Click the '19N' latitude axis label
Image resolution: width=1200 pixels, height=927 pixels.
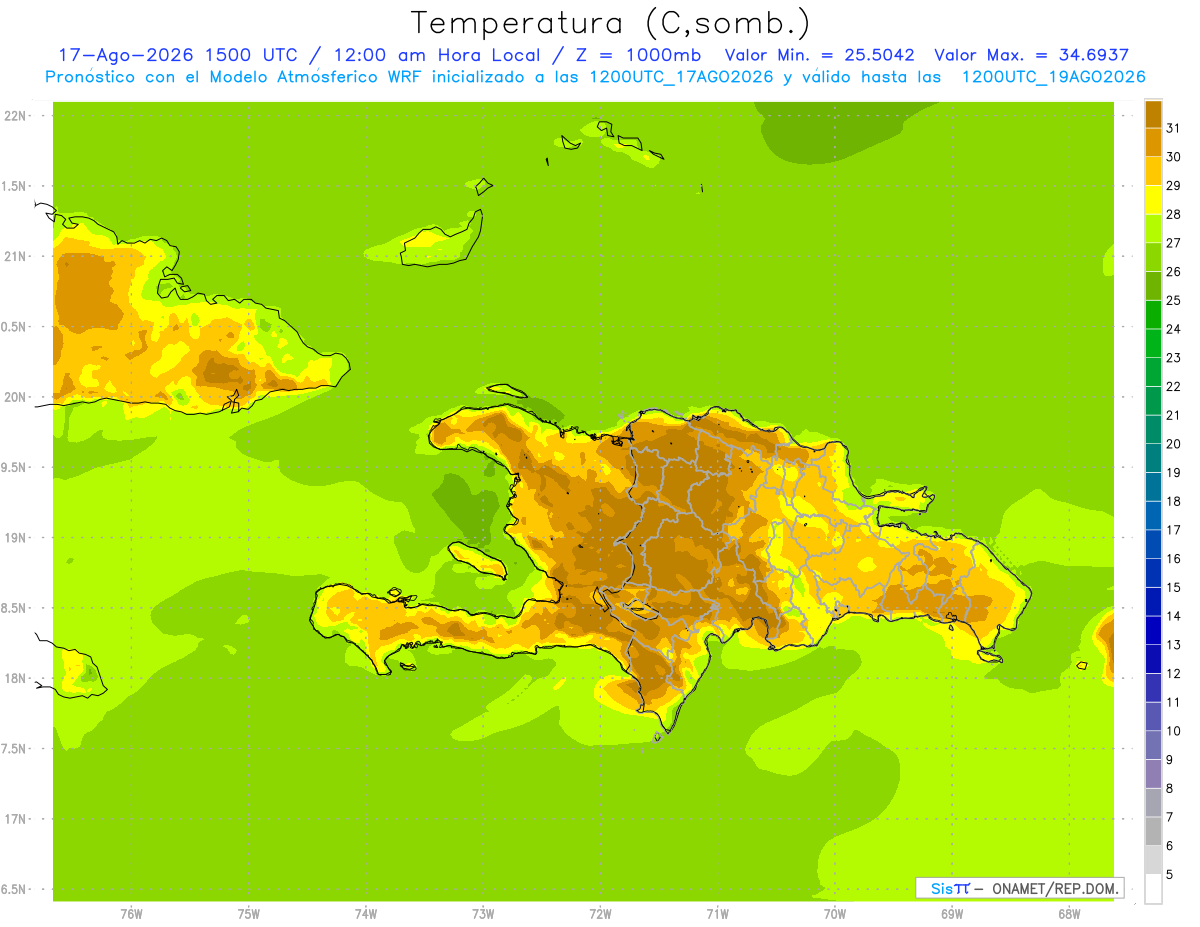pos(14,538)
